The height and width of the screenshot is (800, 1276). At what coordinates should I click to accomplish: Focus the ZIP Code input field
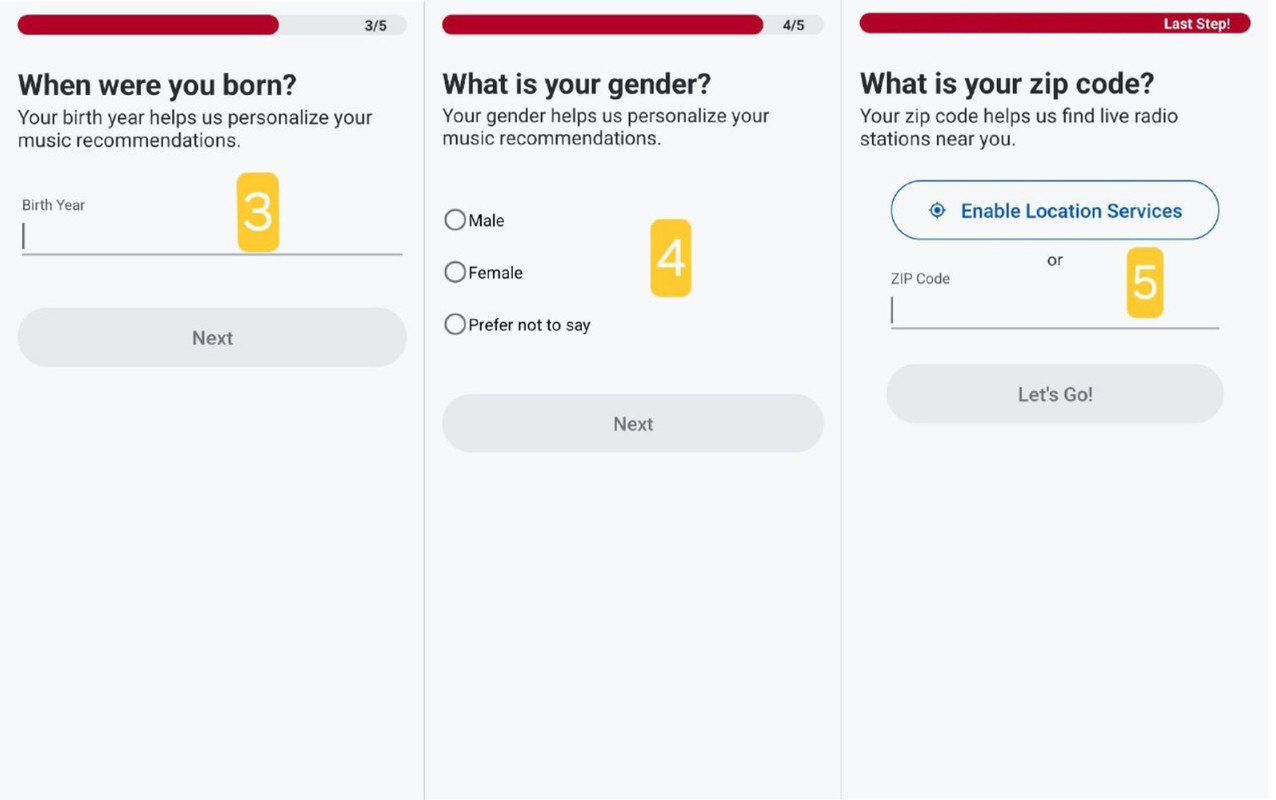1055,311
